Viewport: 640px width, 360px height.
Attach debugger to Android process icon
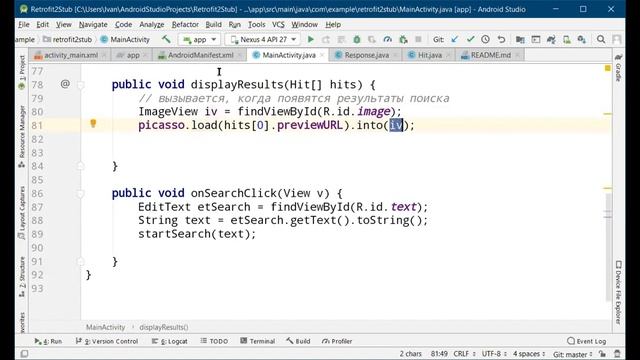403,40
